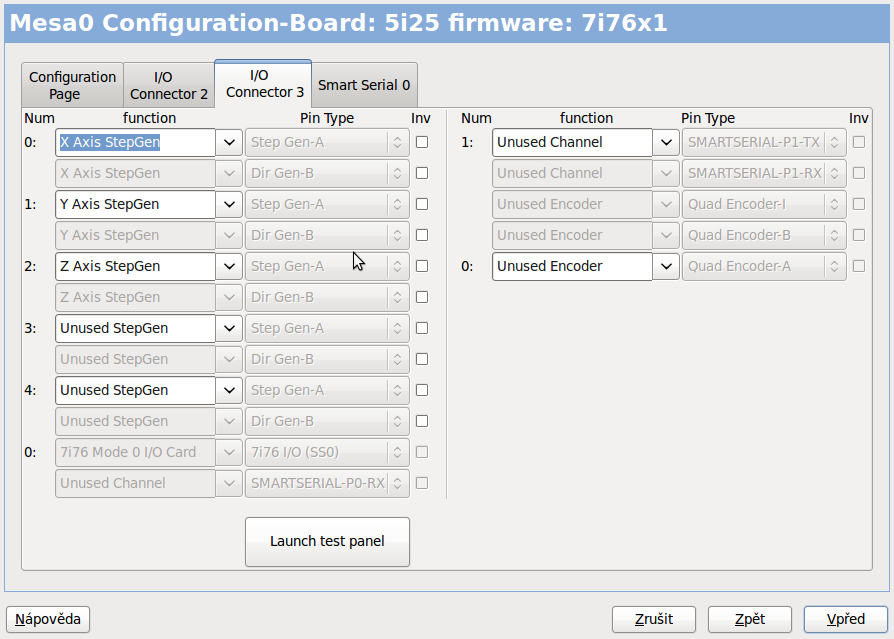Open the I/O Connector 2 tab
Viewport: 894px width, 639px height.
pyautogui.click(x=168, y=86)
